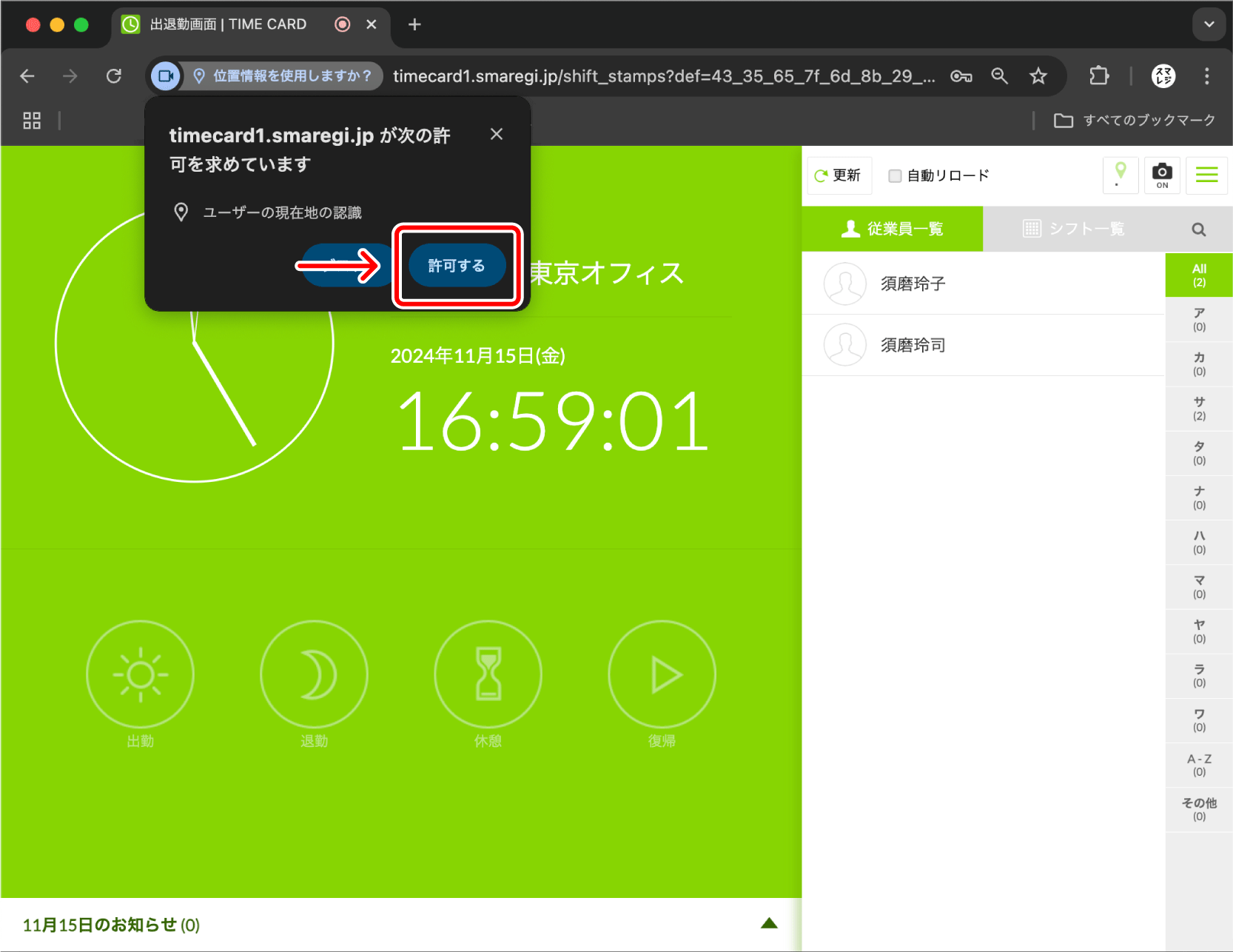Switch to the シフト一覧 tab

click(x=1074, y=229)
